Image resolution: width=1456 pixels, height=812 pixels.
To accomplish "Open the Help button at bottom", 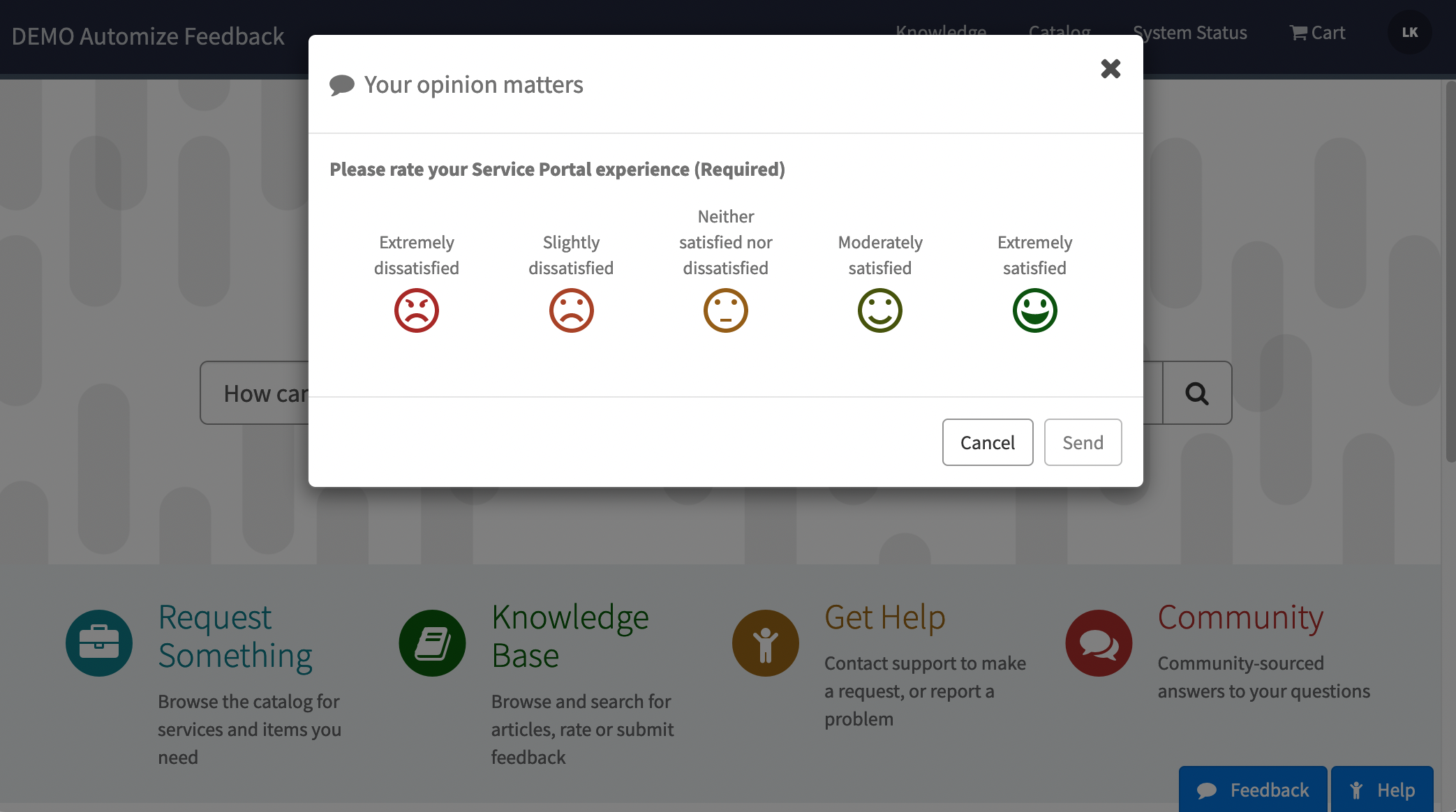I will [x=1381, y=790].
